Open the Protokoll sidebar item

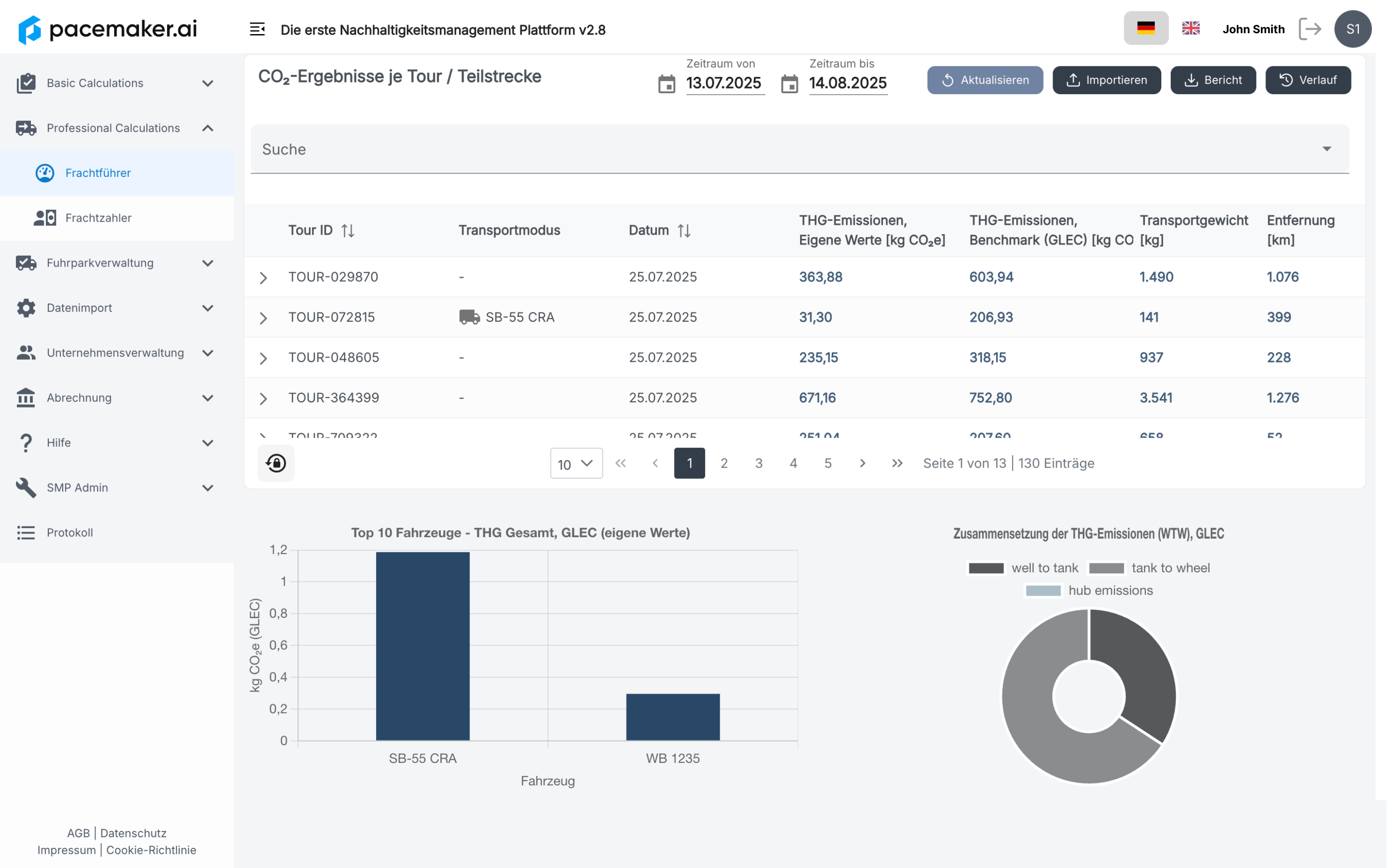pyautogui.click(x=70, y=532)
